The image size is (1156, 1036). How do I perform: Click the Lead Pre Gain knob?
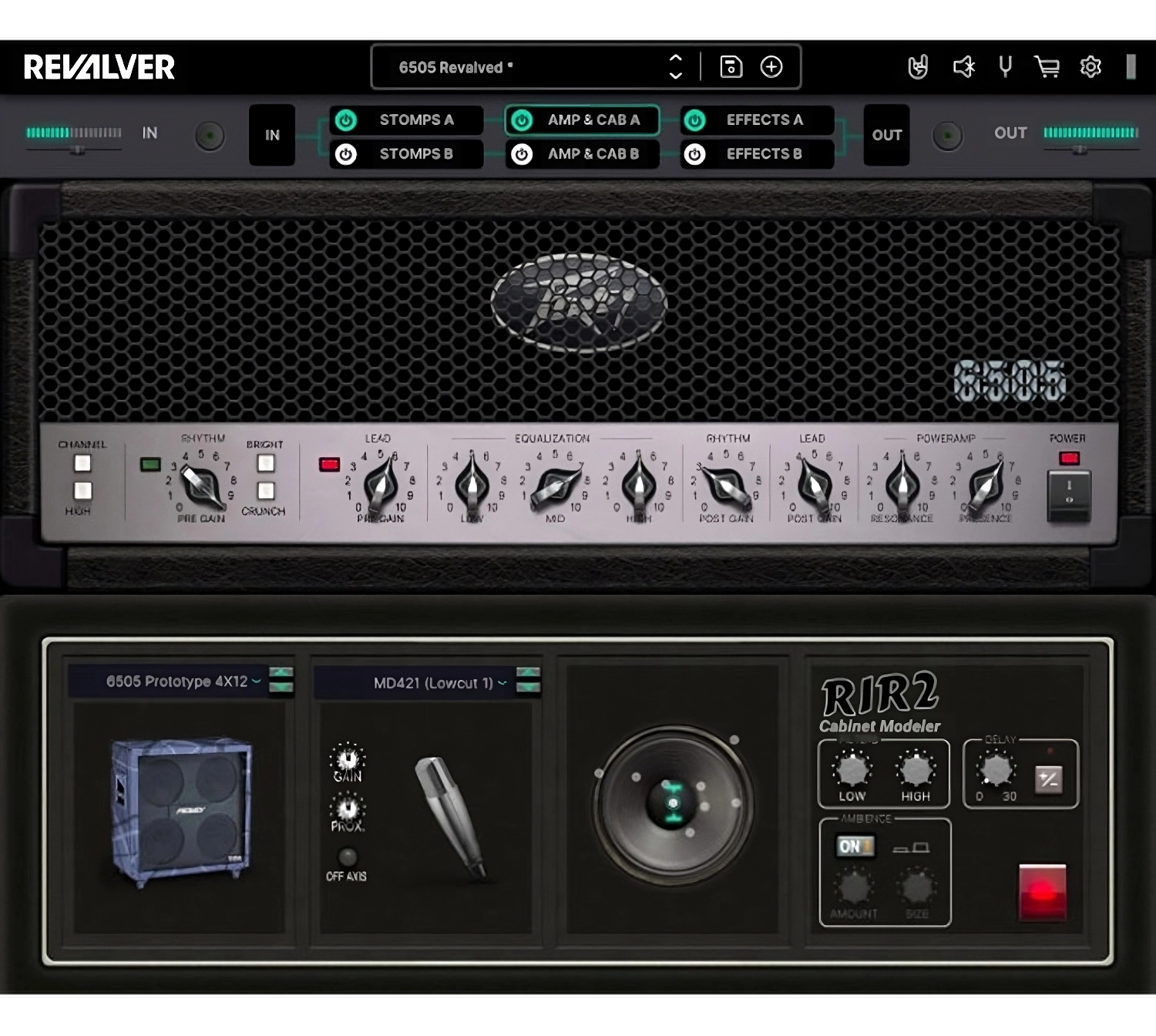pyautogui.click(x=381, y=486)
